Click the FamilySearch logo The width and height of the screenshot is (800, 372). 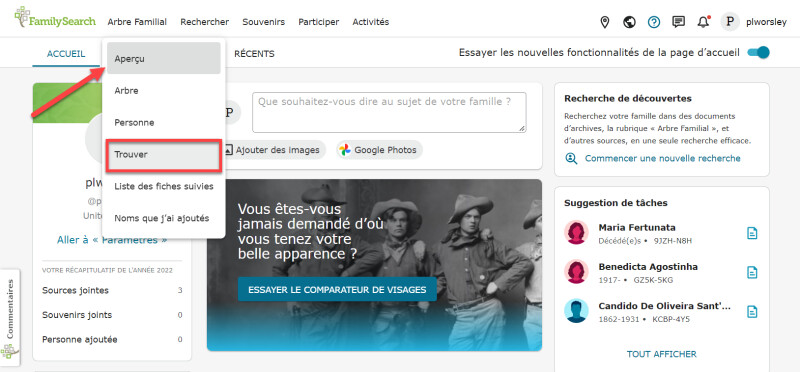click(55, 17)
